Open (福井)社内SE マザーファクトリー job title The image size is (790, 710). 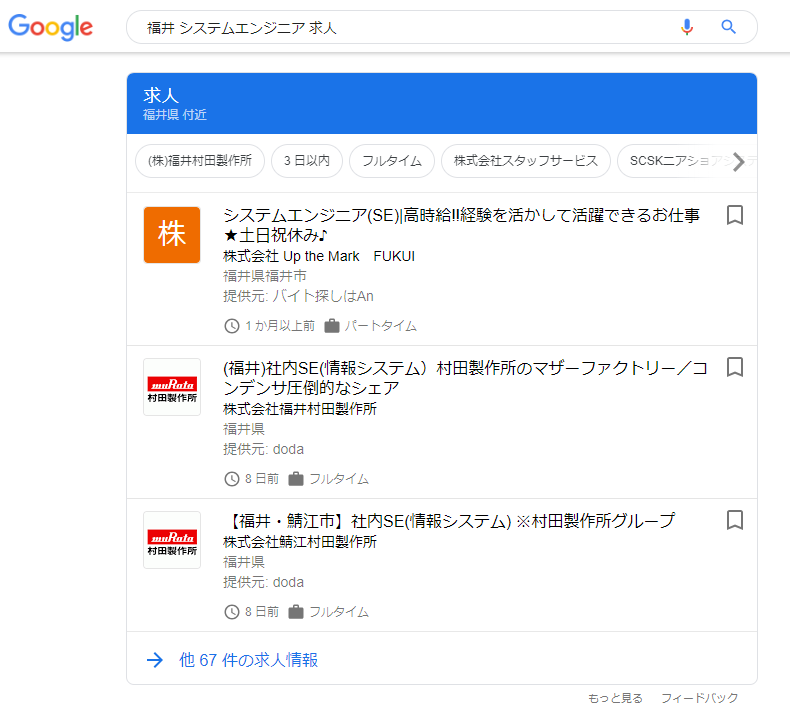[465, 378]
